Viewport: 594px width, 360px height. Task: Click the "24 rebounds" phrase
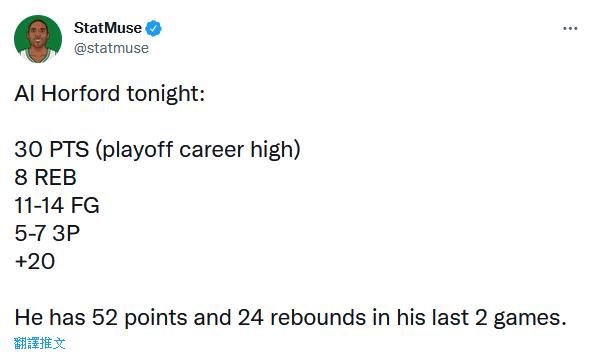(x=302, y=318)
